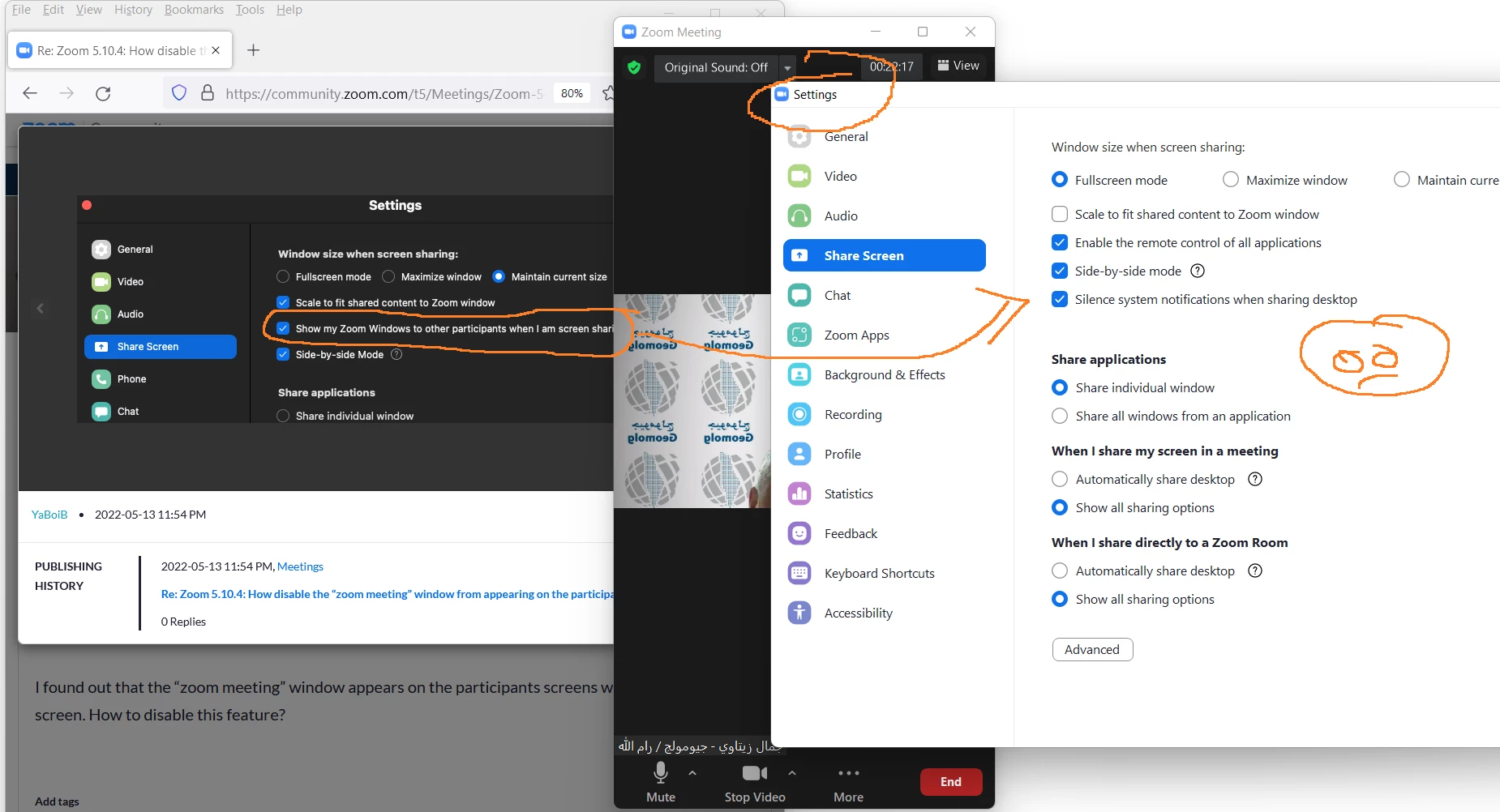This screenshot has height=812, width=1500.
Task: Bookmark this page with star icon
Action: (x=609, y=93)
